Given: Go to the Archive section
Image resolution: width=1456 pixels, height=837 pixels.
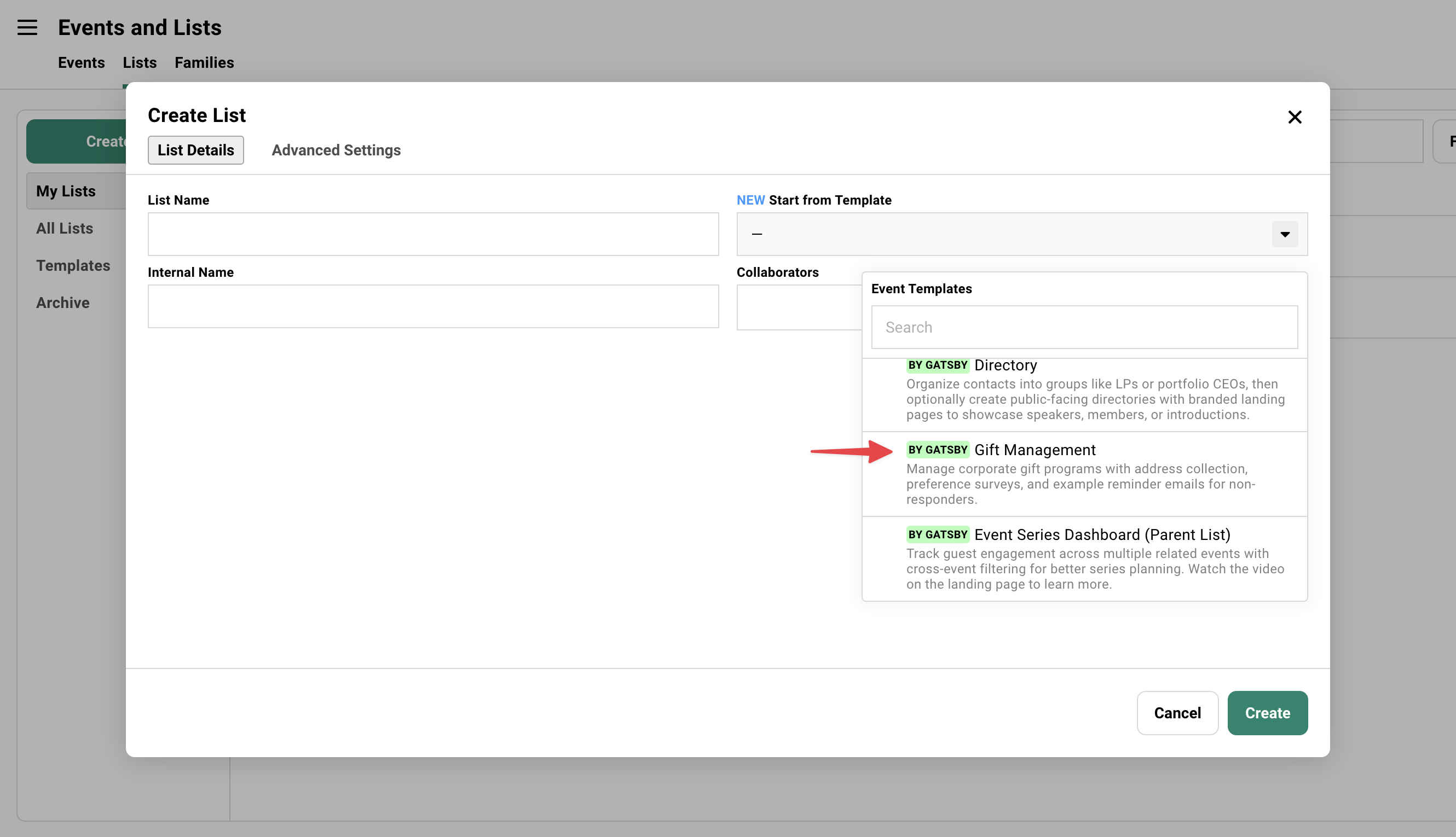Looking at the screenshot, I should point(63,303).
